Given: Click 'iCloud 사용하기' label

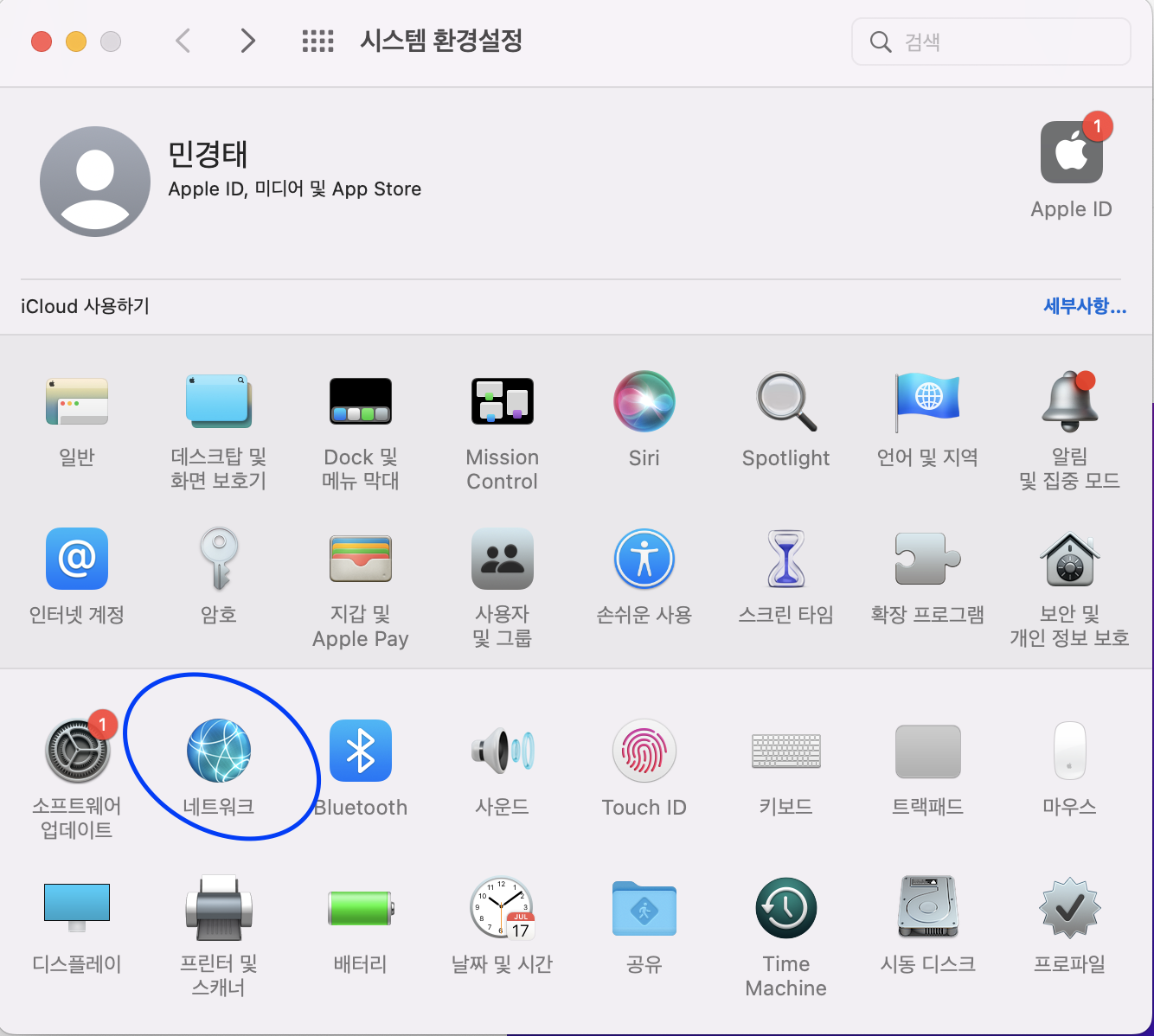Looking at the screenshot, I should [x=85, y=306].
